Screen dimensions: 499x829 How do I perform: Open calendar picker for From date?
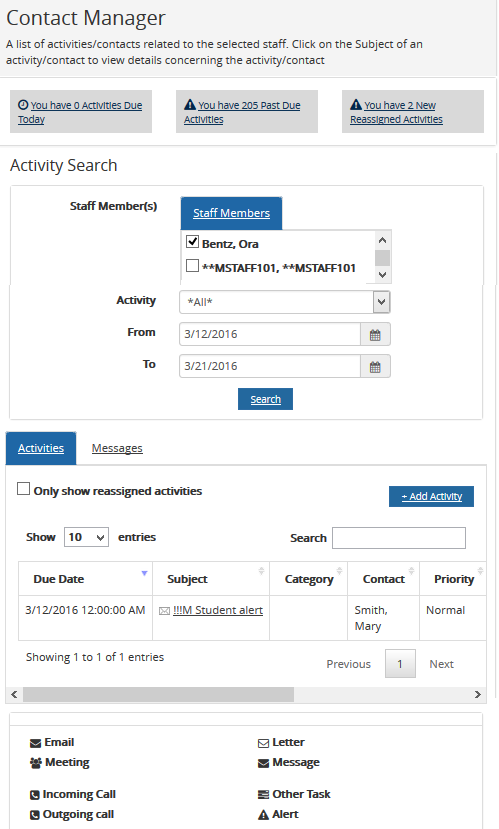pos(375,335)
